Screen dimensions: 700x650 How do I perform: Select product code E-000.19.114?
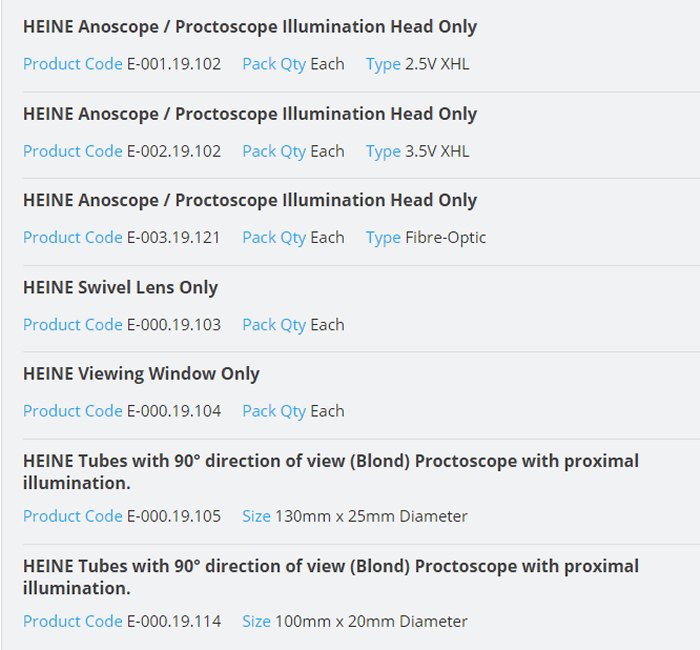point(174,621)
